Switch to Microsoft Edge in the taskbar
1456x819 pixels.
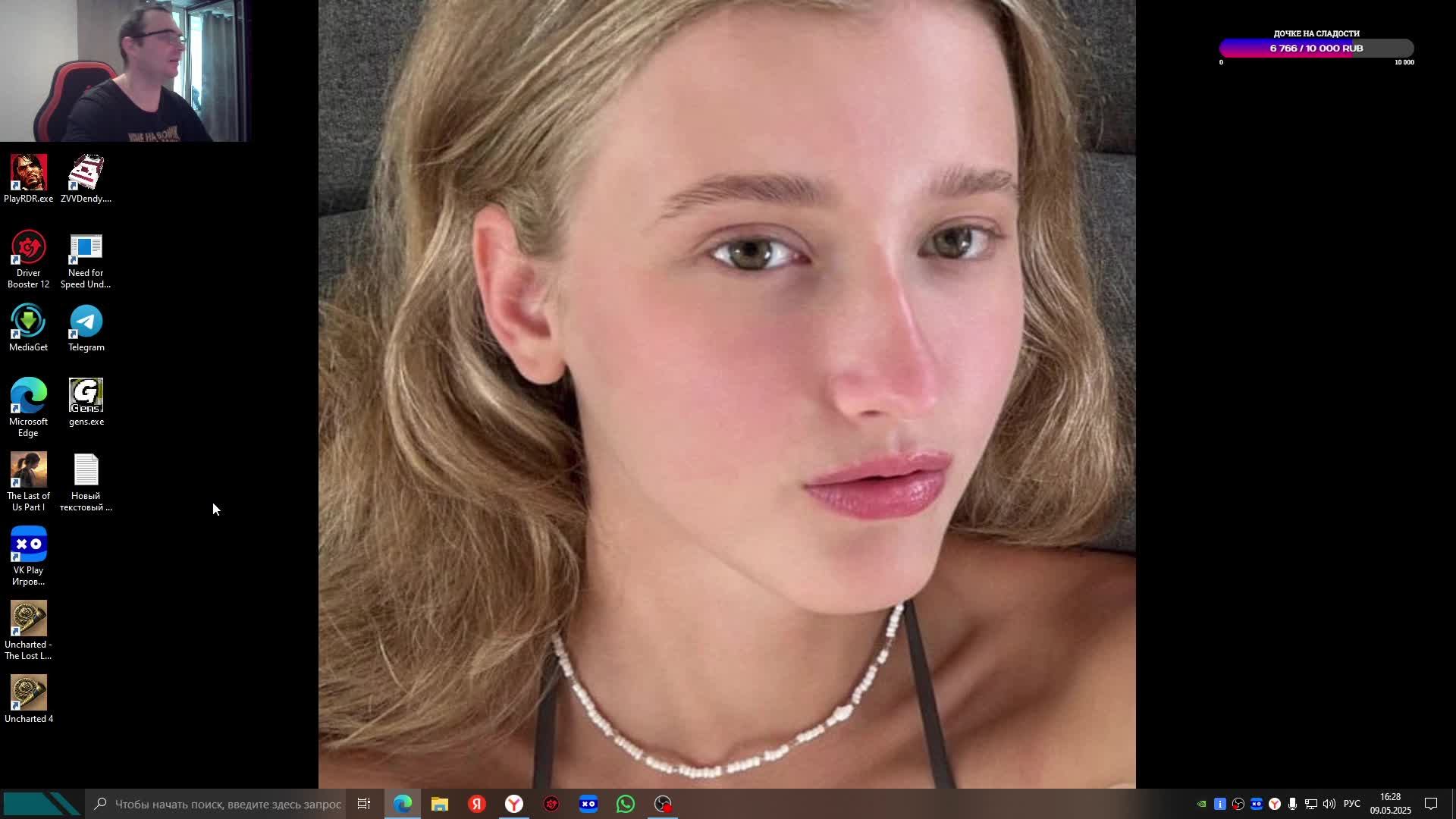[x=402, y=804]
